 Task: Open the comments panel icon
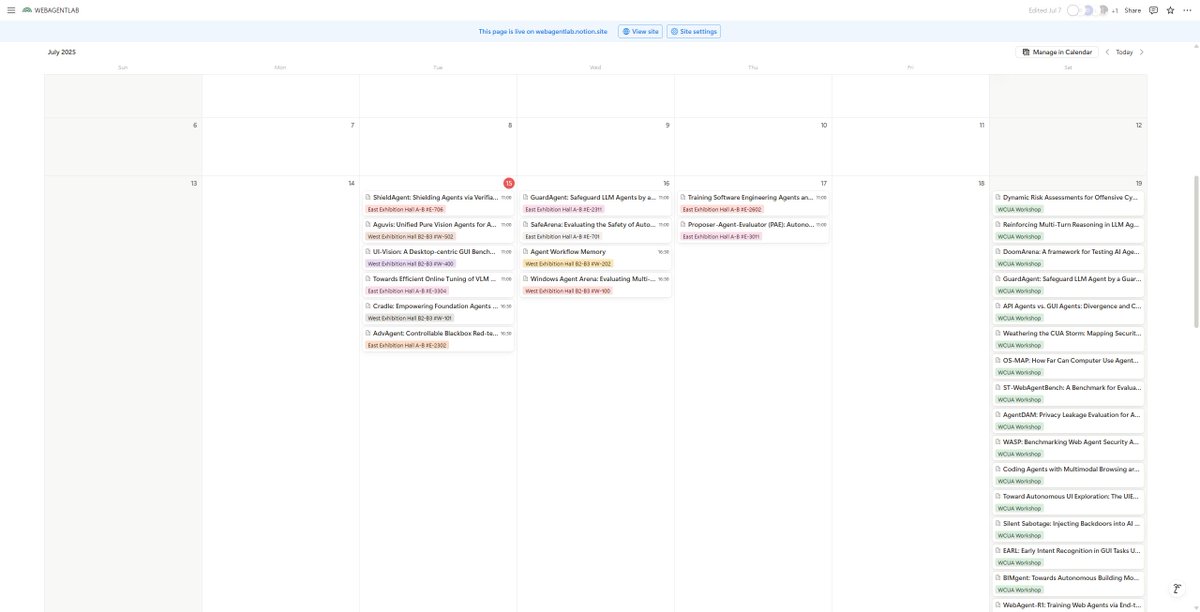click(1153, 10)
